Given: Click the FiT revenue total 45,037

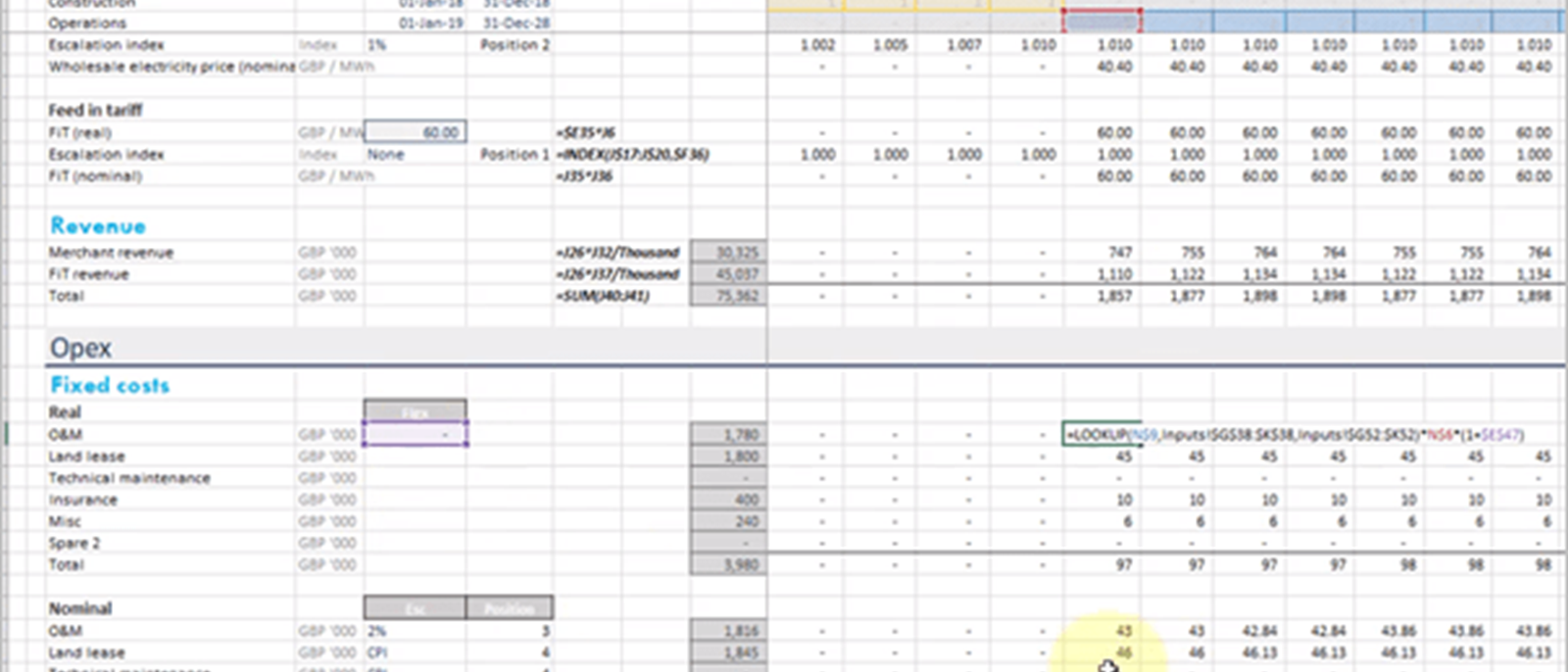Looking at the screenshot, I should click(x=728, y=274).
